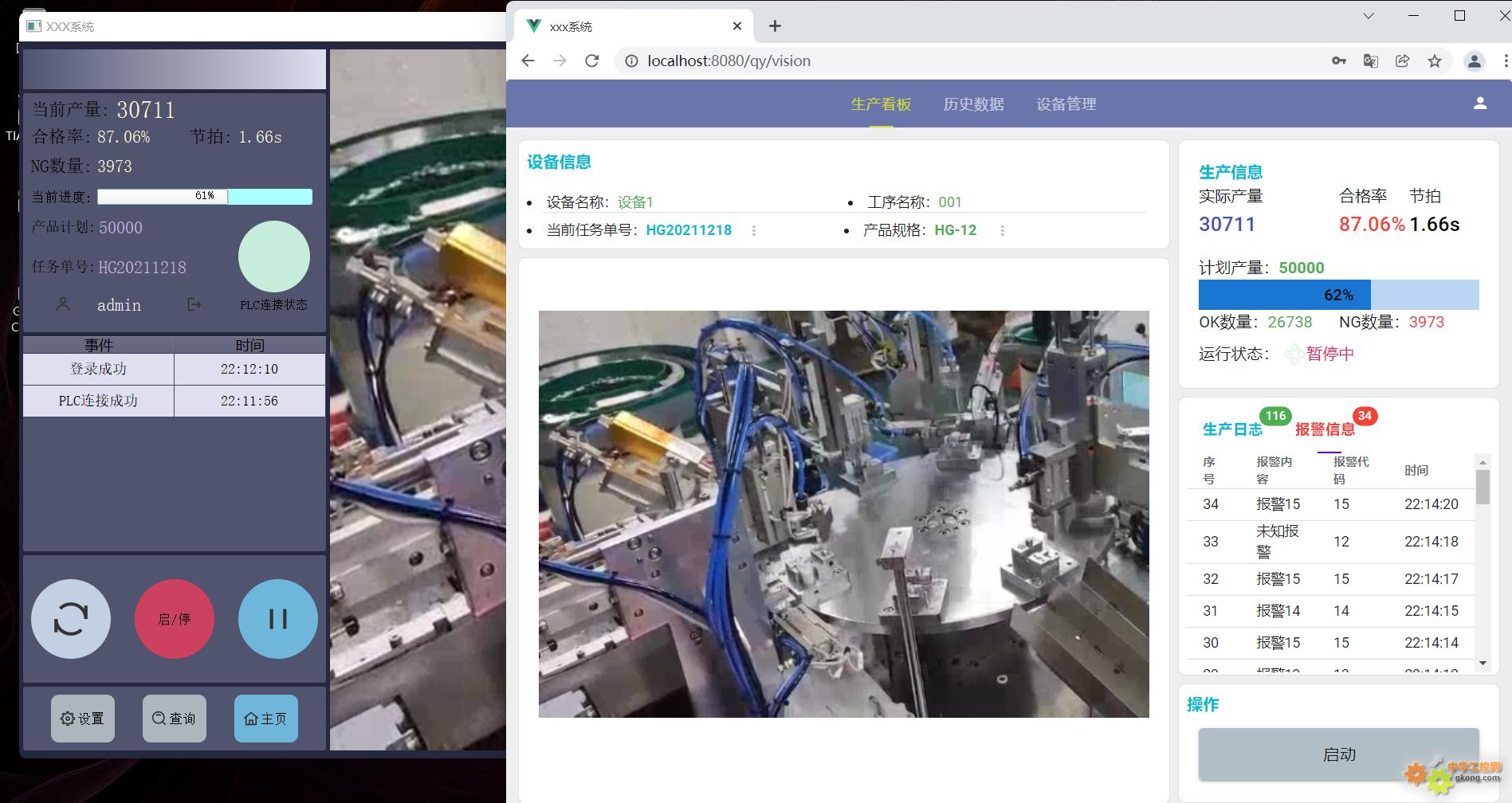Click the product spec HG-12 value
Image resolution: width=1512 pixels, height=803 pixels.
[x=955, y=230]
